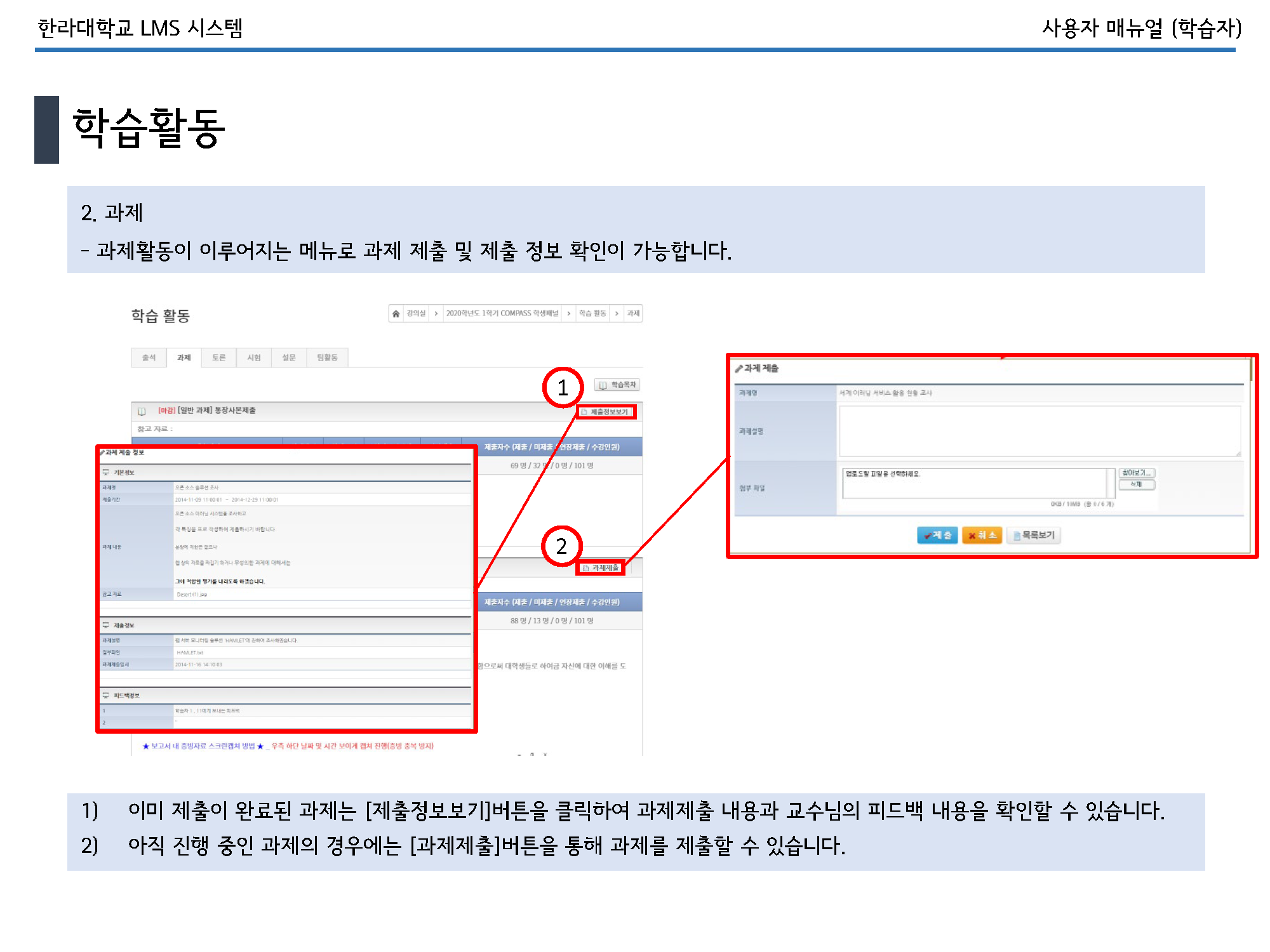Viewport: 1270px width, 952px height.
Task: Click the 과제제출 button
Action: [x=601, y=568]
